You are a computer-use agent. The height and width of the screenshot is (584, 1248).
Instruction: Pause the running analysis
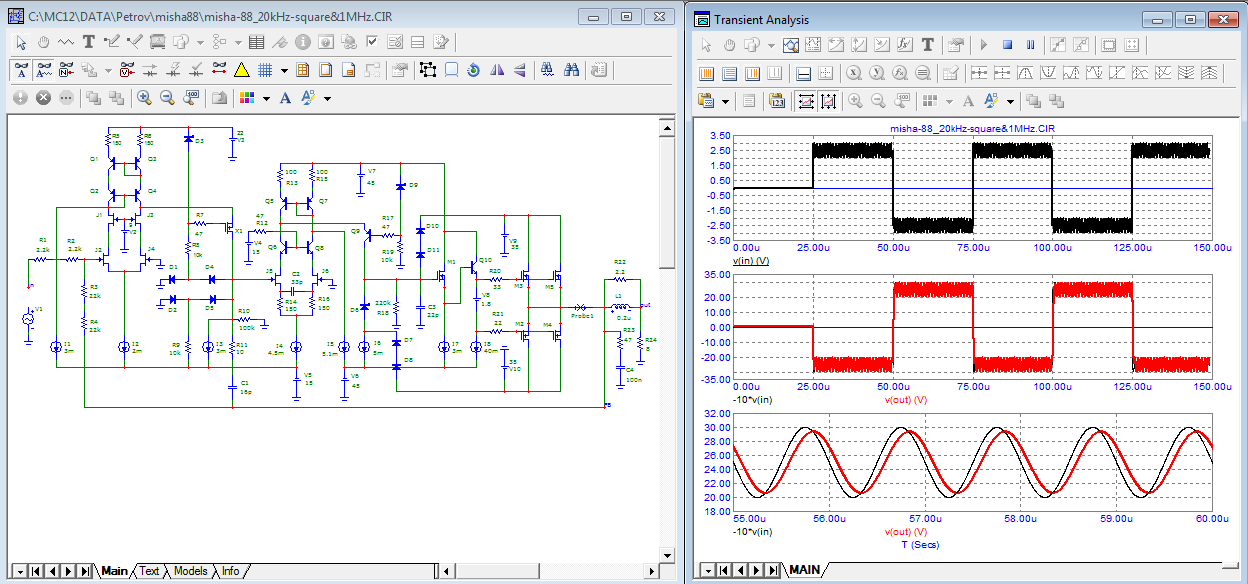pyautogui.click(x=1031, y=45)
